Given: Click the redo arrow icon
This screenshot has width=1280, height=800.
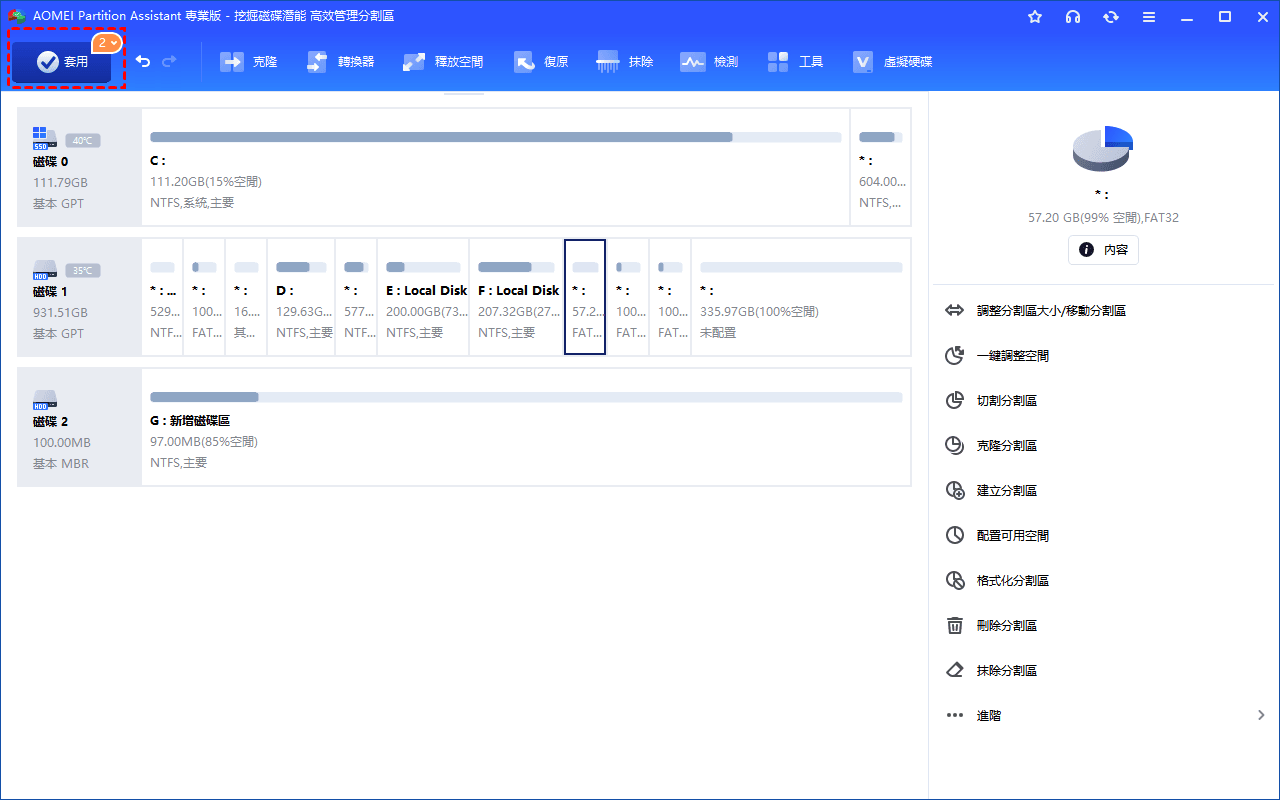Looking at the screenshot, I should (169, 62).
